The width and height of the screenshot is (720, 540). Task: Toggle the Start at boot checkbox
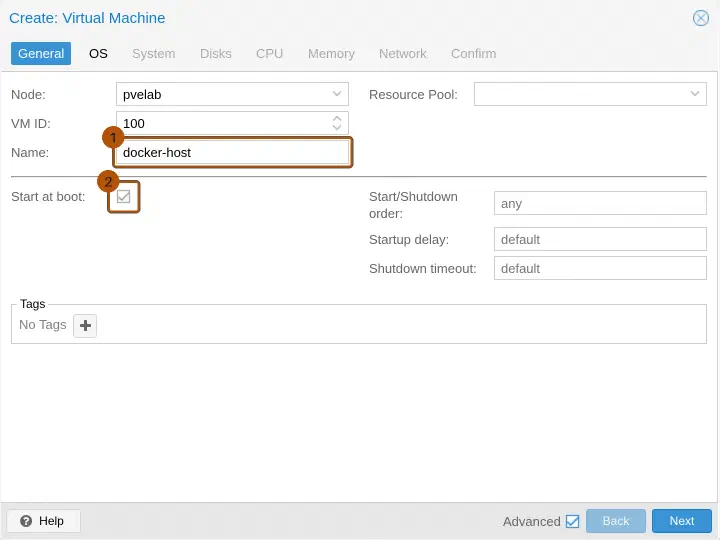coord(124,197)
